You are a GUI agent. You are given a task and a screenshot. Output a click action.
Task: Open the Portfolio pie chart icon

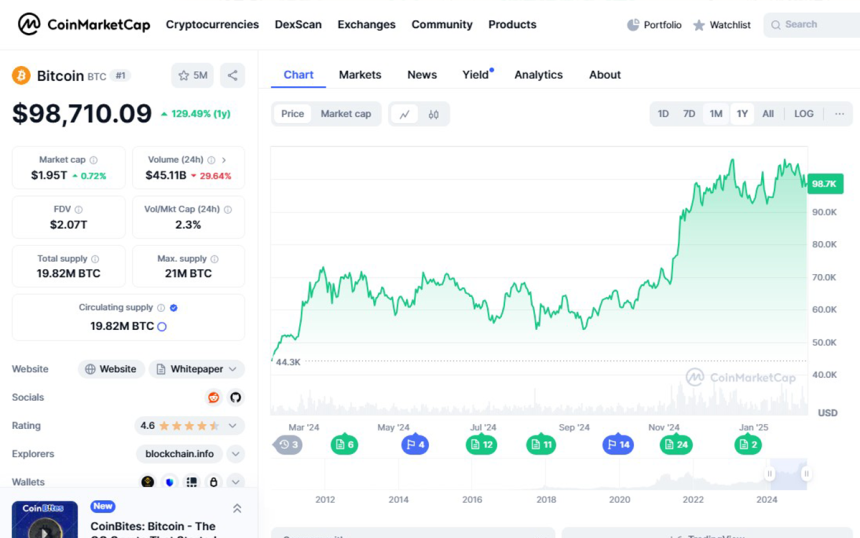(633, 25)
